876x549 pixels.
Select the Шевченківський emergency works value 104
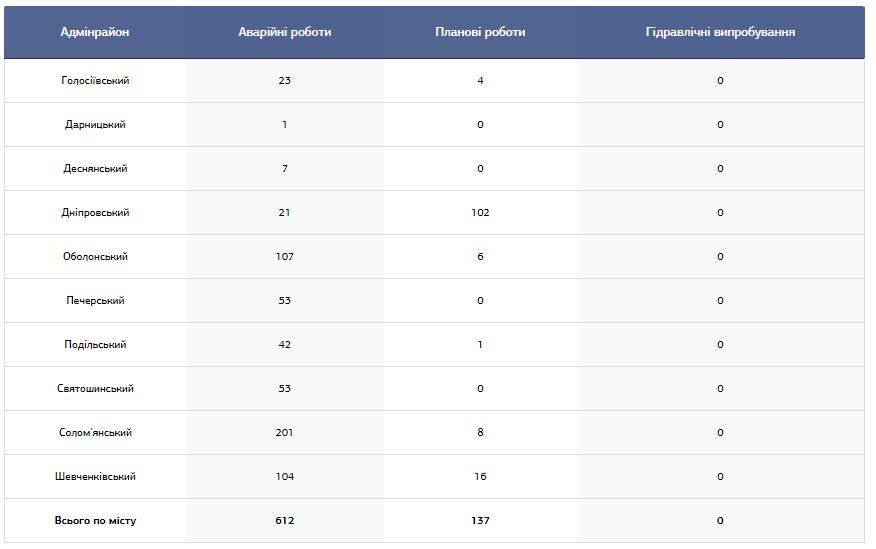(285, 476)
